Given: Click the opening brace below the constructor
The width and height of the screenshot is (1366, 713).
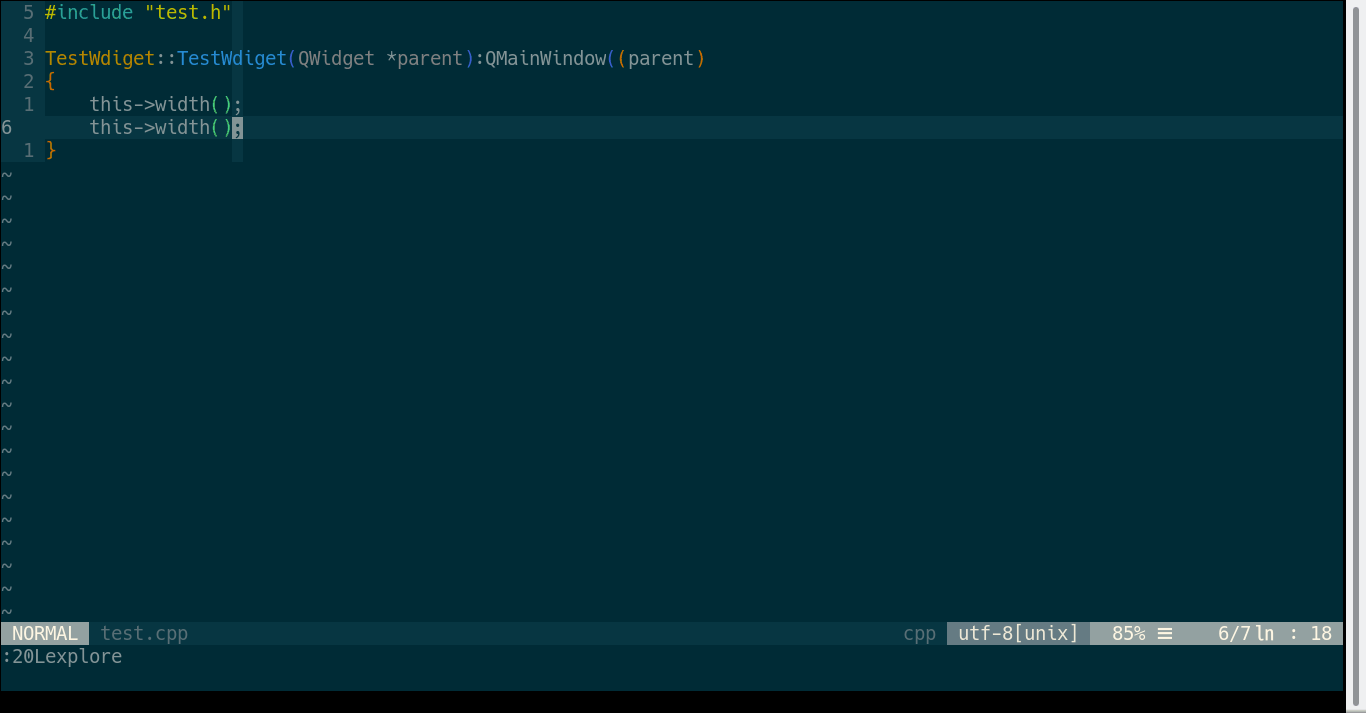Looking at the screenshot, I should pos(50,81).
